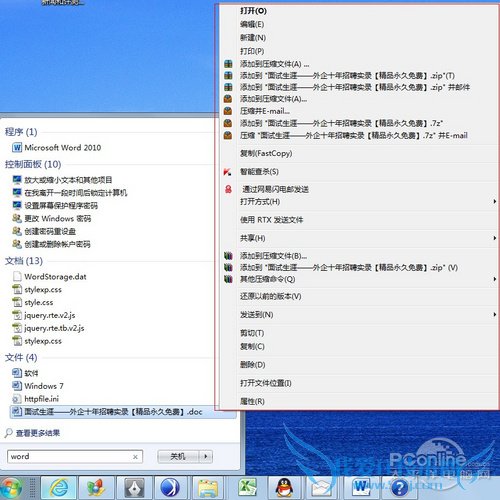Open 属性(R) from the context menu

[x=252, y=401]
